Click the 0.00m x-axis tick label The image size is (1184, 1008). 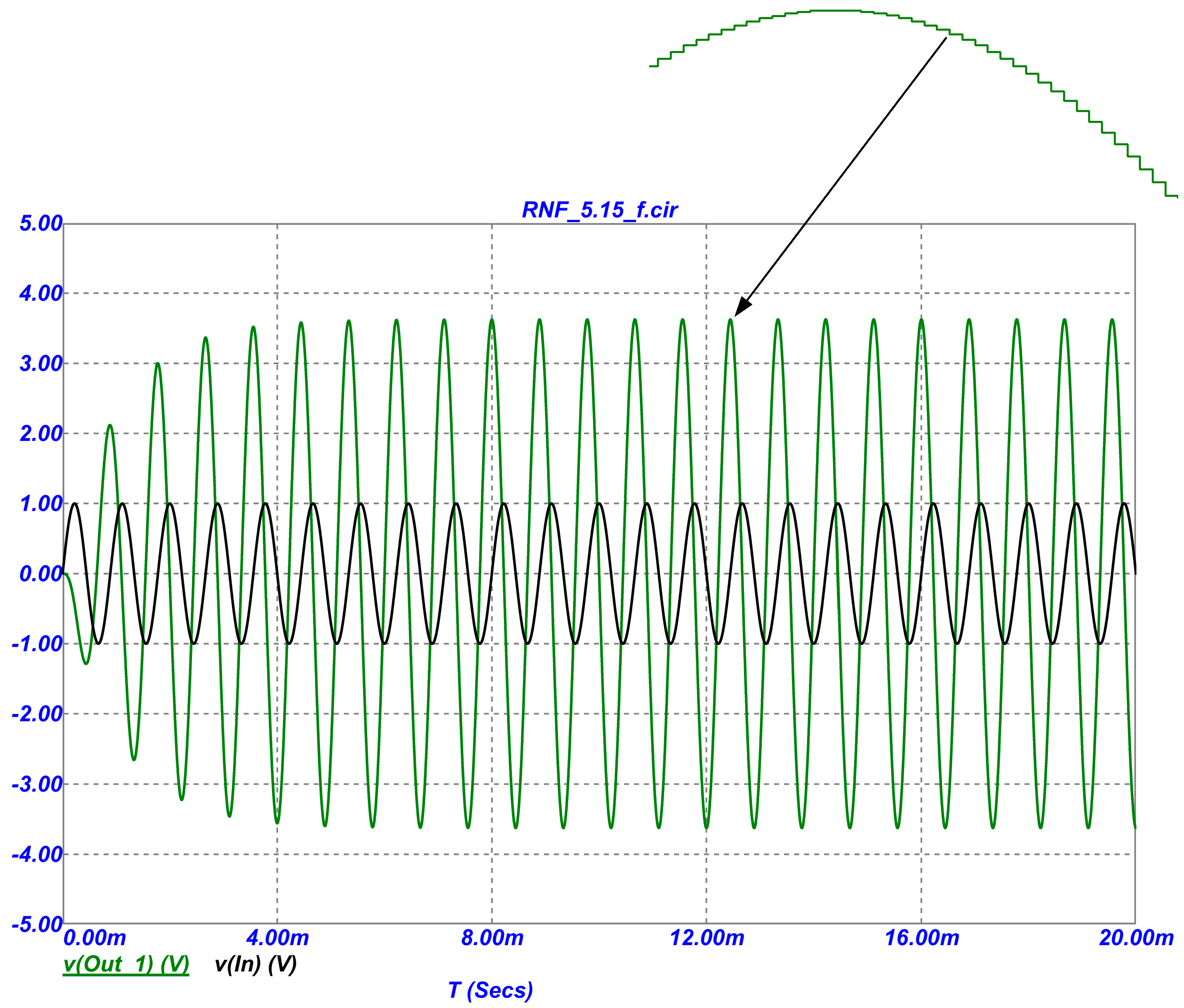[95, 938]
